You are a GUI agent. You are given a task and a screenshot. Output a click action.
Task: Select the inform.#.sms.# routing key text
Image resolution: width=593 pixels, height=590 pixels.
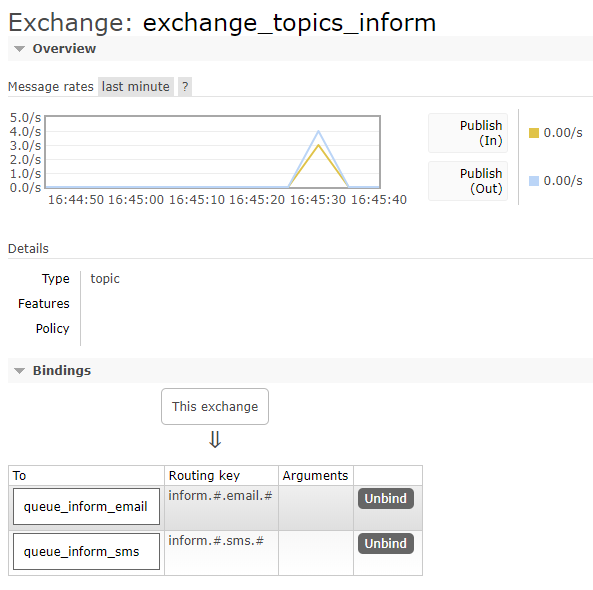click(216, 540)
